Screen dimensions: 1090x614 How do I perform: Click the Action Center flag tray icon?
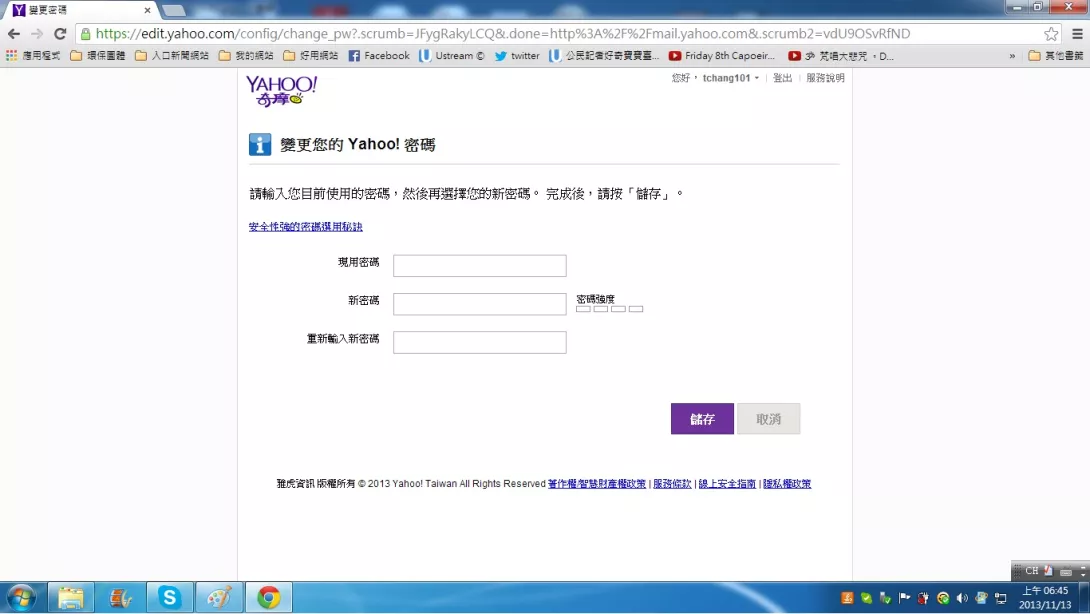tap(904, 598)
